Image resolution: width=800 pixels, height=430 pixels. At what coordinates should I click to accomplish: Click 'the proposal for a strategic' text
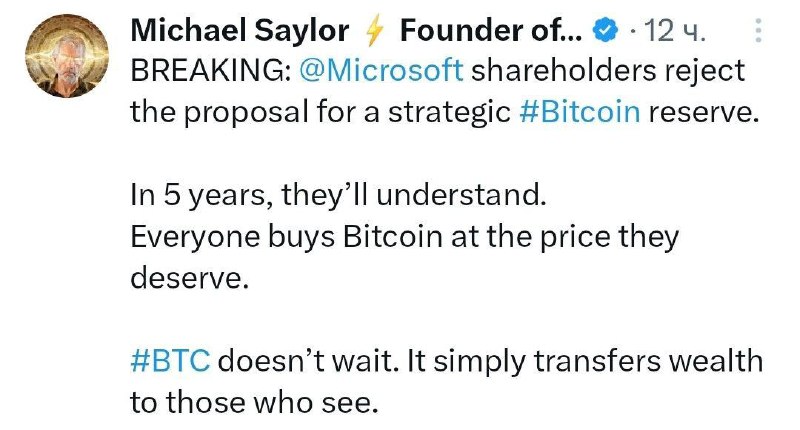coord(320,112)
